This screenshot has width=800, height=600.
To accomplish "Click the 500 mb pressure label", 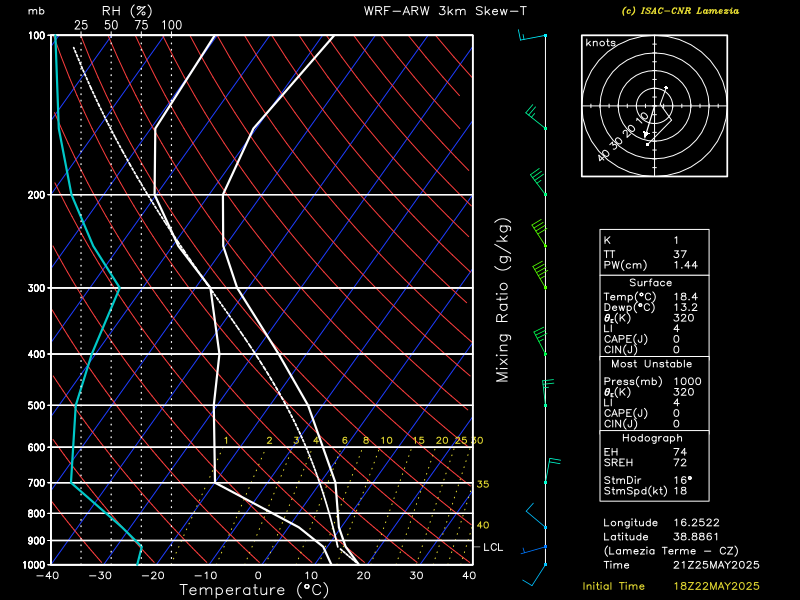I will coord(37,406).
